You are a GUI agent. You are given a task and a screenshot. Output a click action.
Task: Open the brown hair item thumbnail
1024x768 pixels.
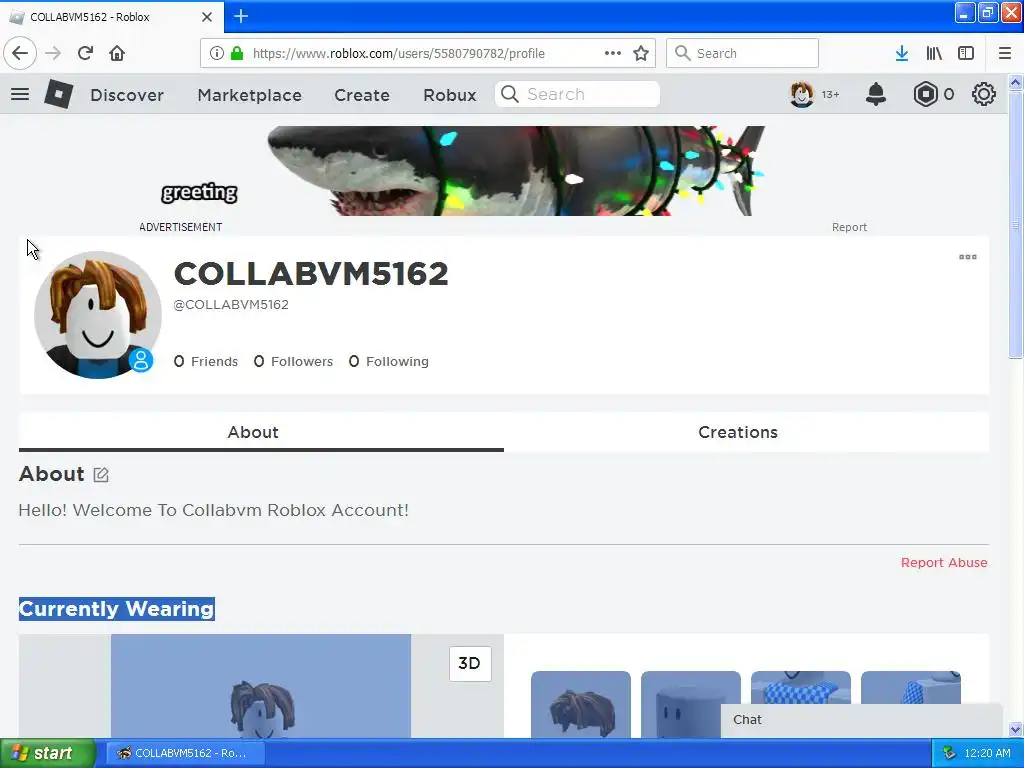pos(581,704)
